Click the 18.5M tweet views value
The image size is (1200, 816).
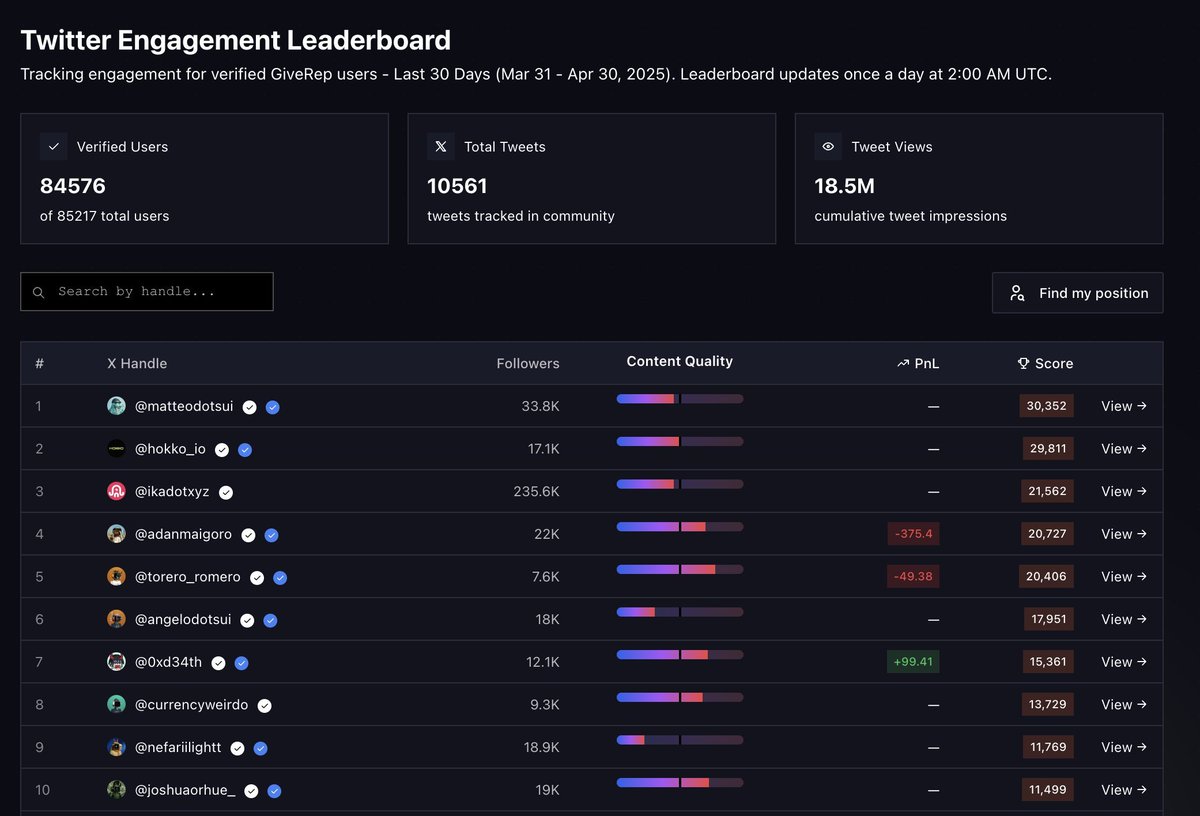845,186
